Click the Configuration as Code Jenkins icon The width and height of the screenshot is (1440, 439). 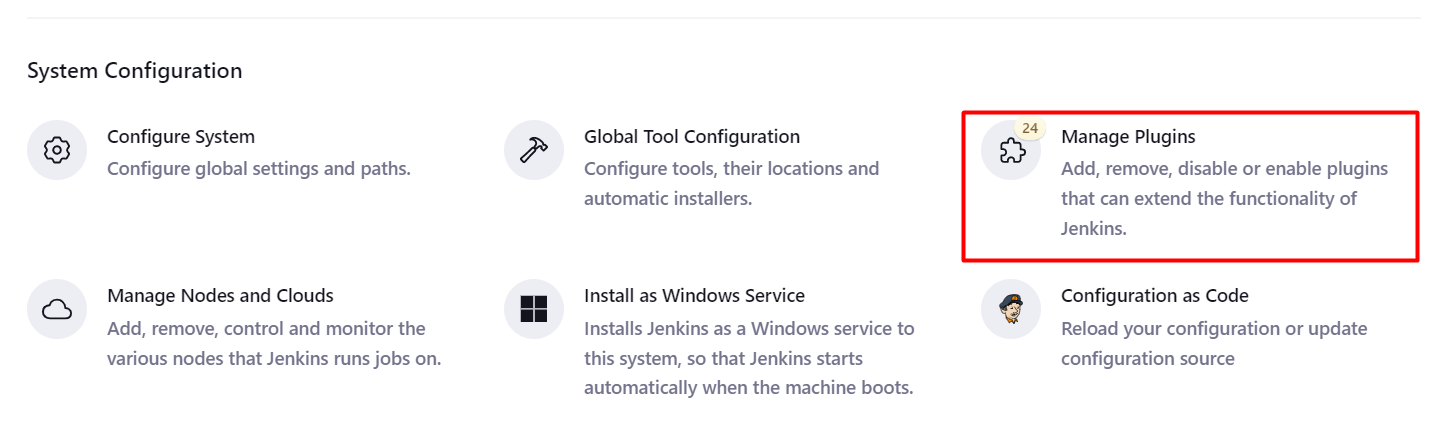1011,310
